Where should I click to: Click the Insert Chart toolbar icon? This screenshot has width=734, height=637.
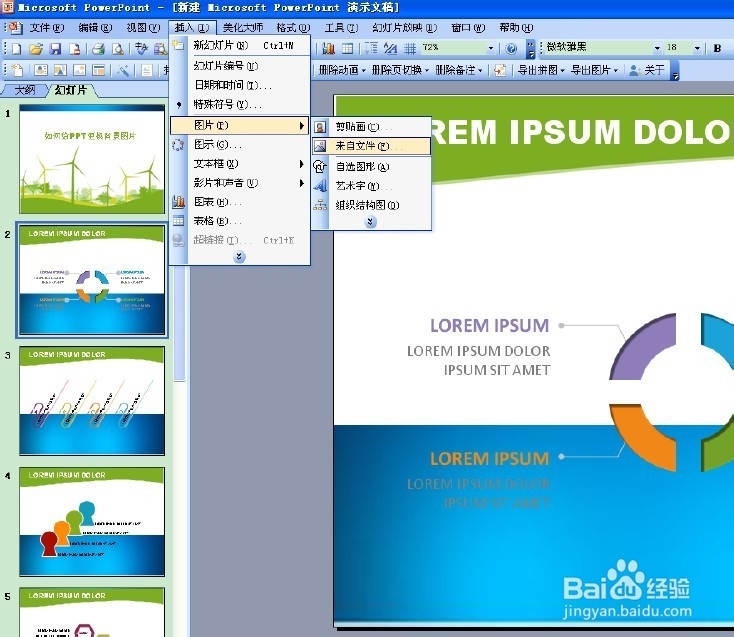(x=329, y=48)
